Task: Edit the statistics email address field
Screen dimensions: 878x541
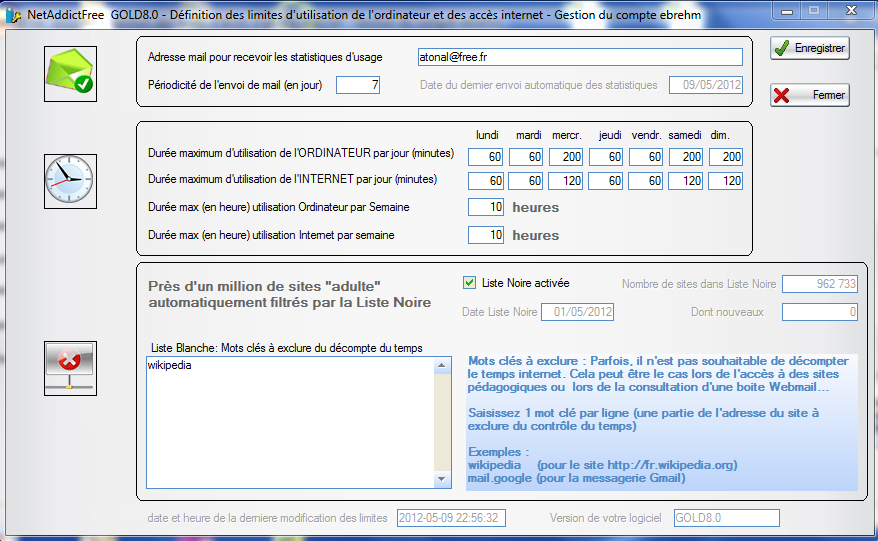Action: pyautogui.click(x=579, y=57)
